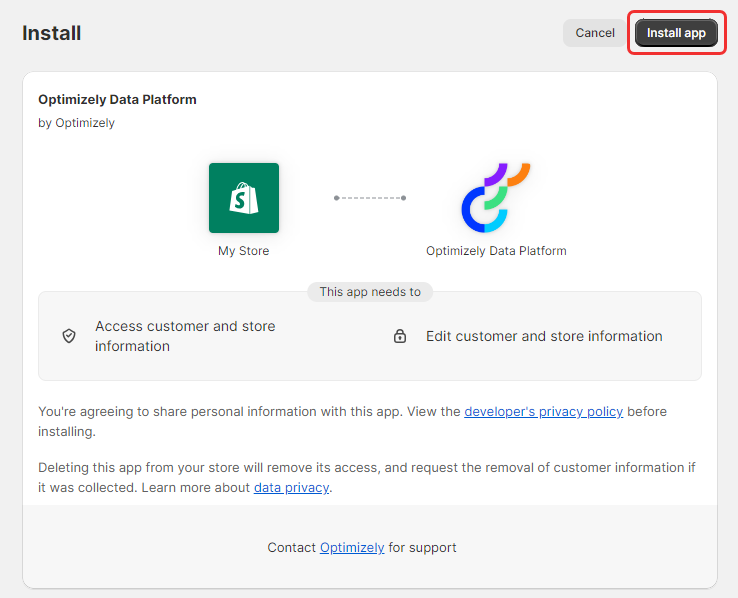
Task: Click the colorful Optimizely logo
Action: pyautogui.click(x=496, y=198)
